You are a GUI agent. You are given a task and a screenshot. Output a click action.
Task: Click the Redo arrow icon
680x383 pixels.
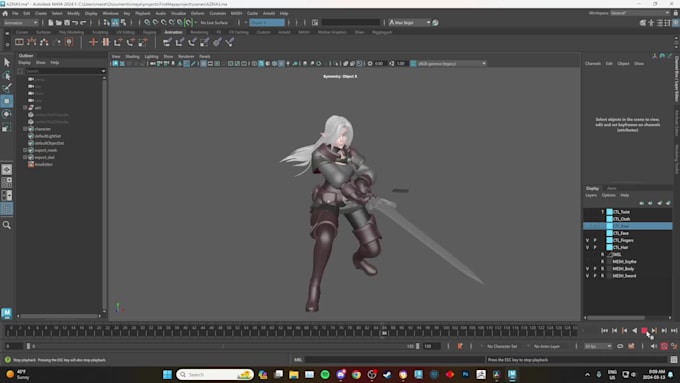pos(83,23)
